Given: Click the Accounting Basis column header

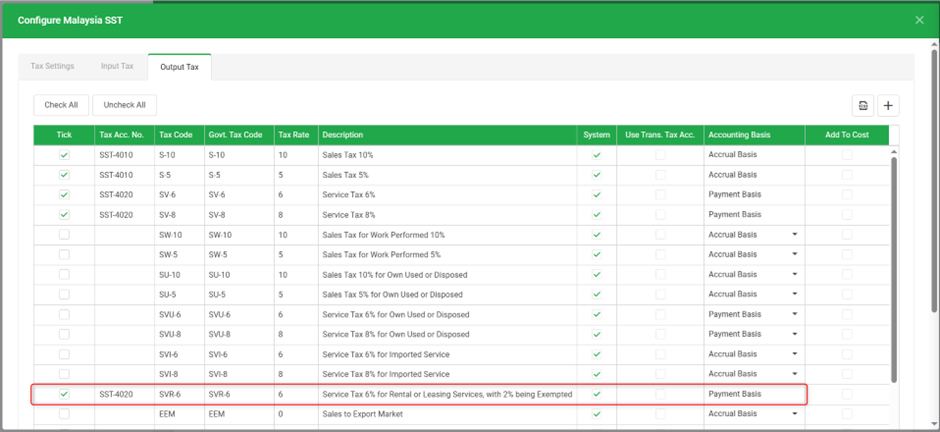Looking at the screenshot, I should [x=755, y=135].
